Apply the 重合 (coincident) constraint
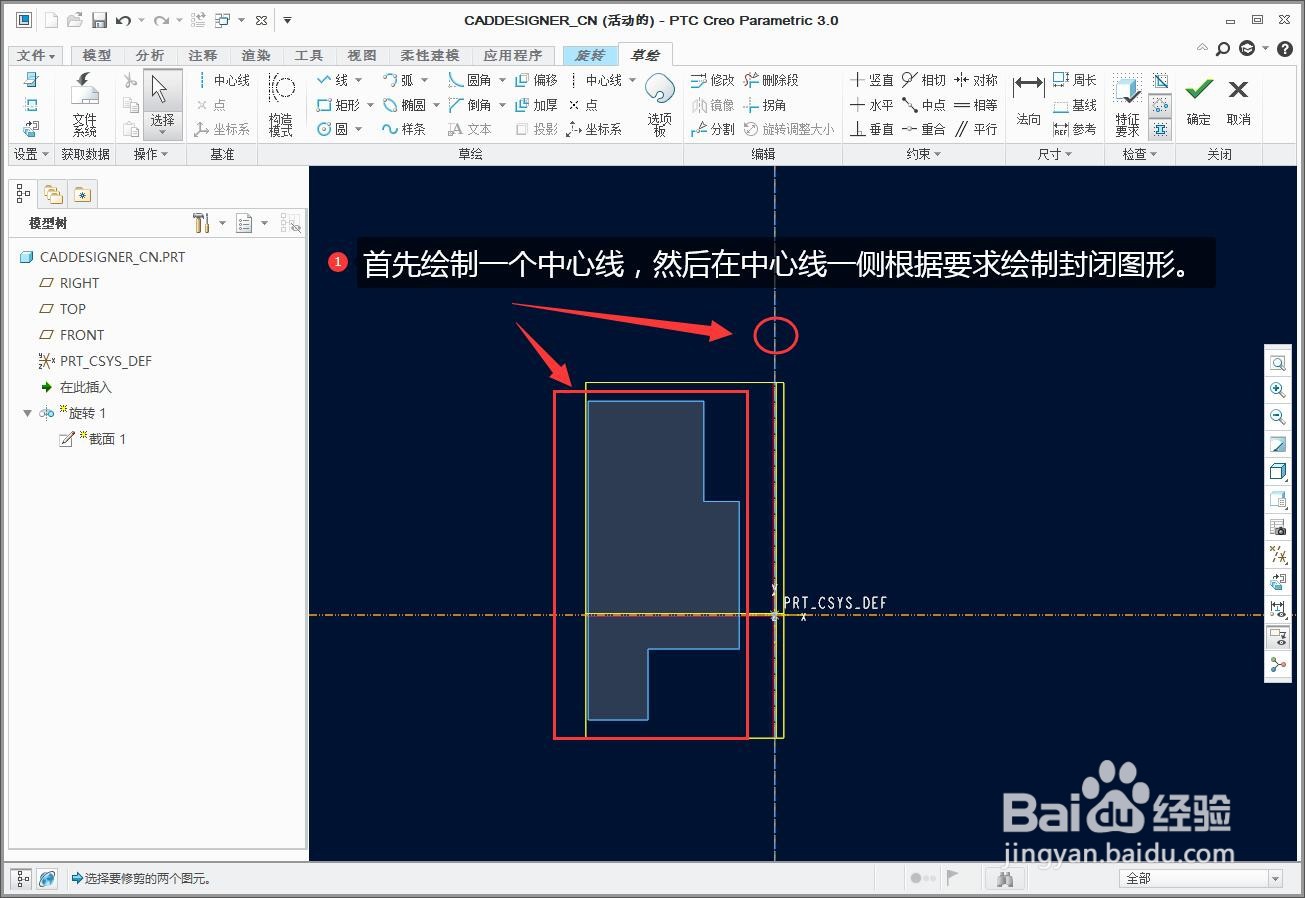Viewport: 1305px width, 898px height. pos(924,129)
